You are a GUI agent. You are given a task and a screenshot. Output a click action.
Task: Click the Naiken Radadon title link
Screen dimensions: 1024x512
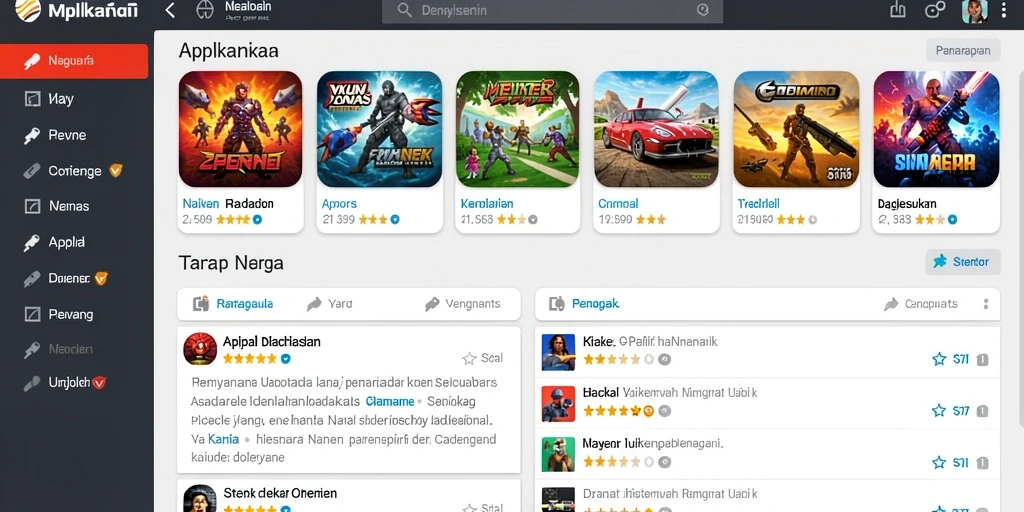coord(228,204)
